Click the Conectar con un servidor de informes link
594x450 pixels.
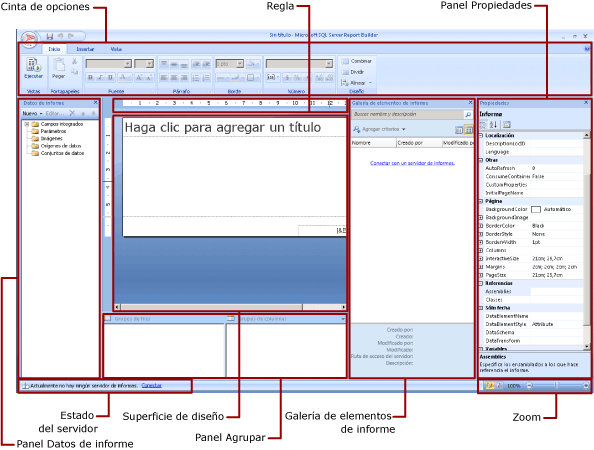pos(412,163)
